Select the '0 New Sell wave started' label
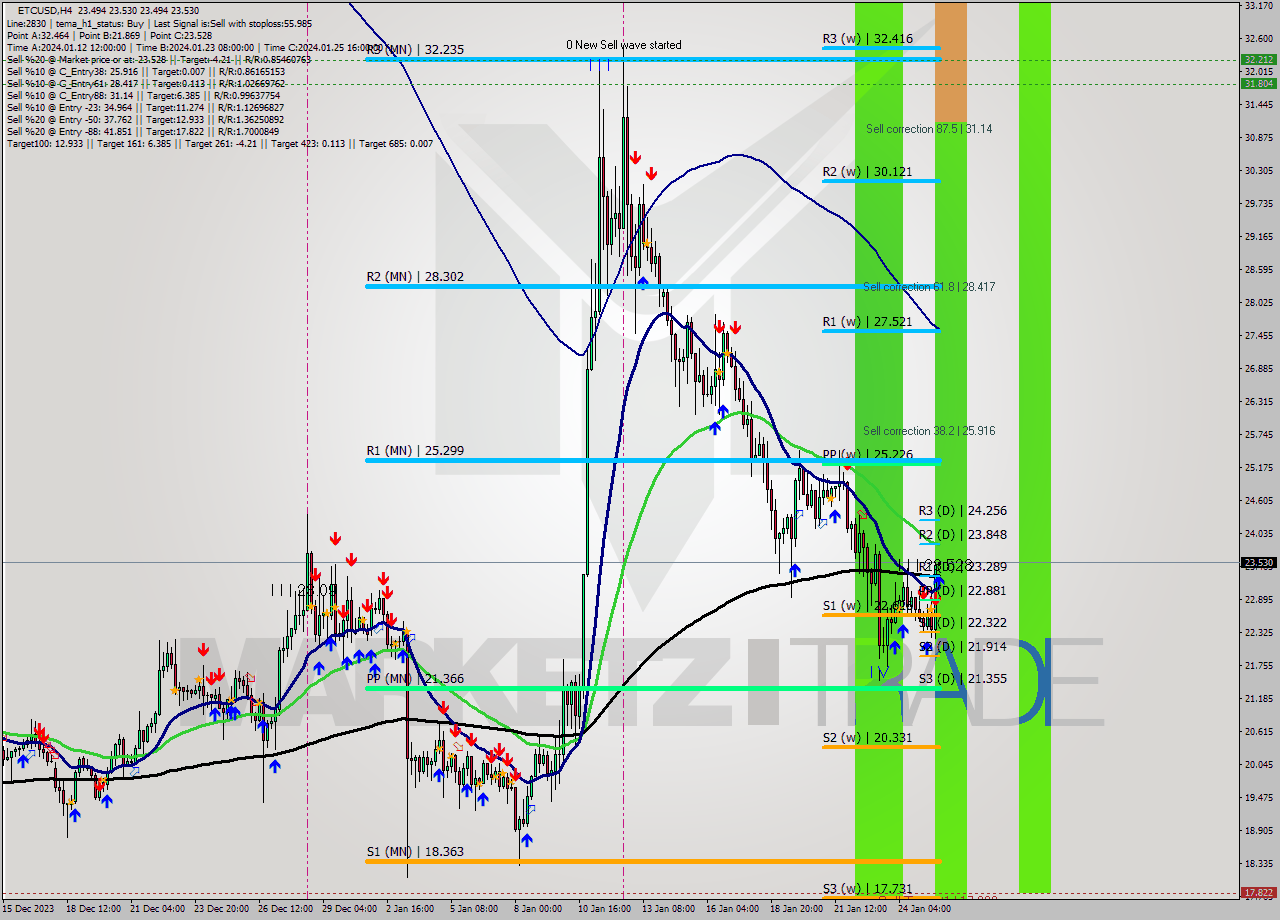Screen dimensions: 1280x920 coord(624,45)
